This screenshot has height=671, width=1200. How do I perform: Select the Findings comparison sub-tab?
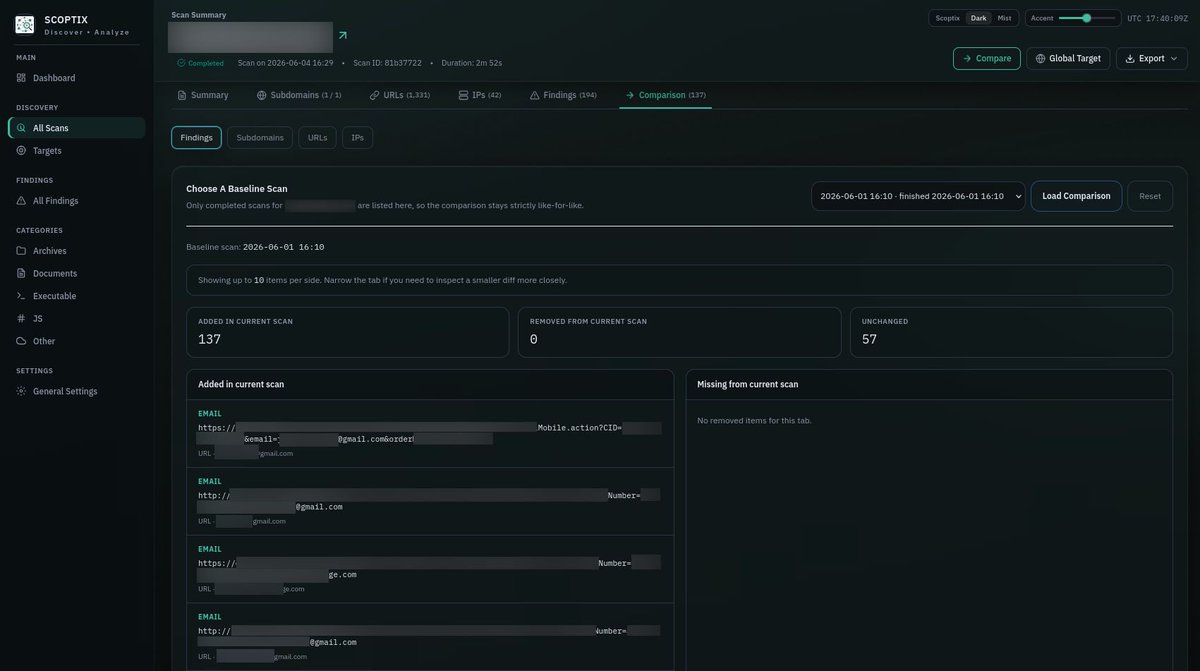click(197, 137)
